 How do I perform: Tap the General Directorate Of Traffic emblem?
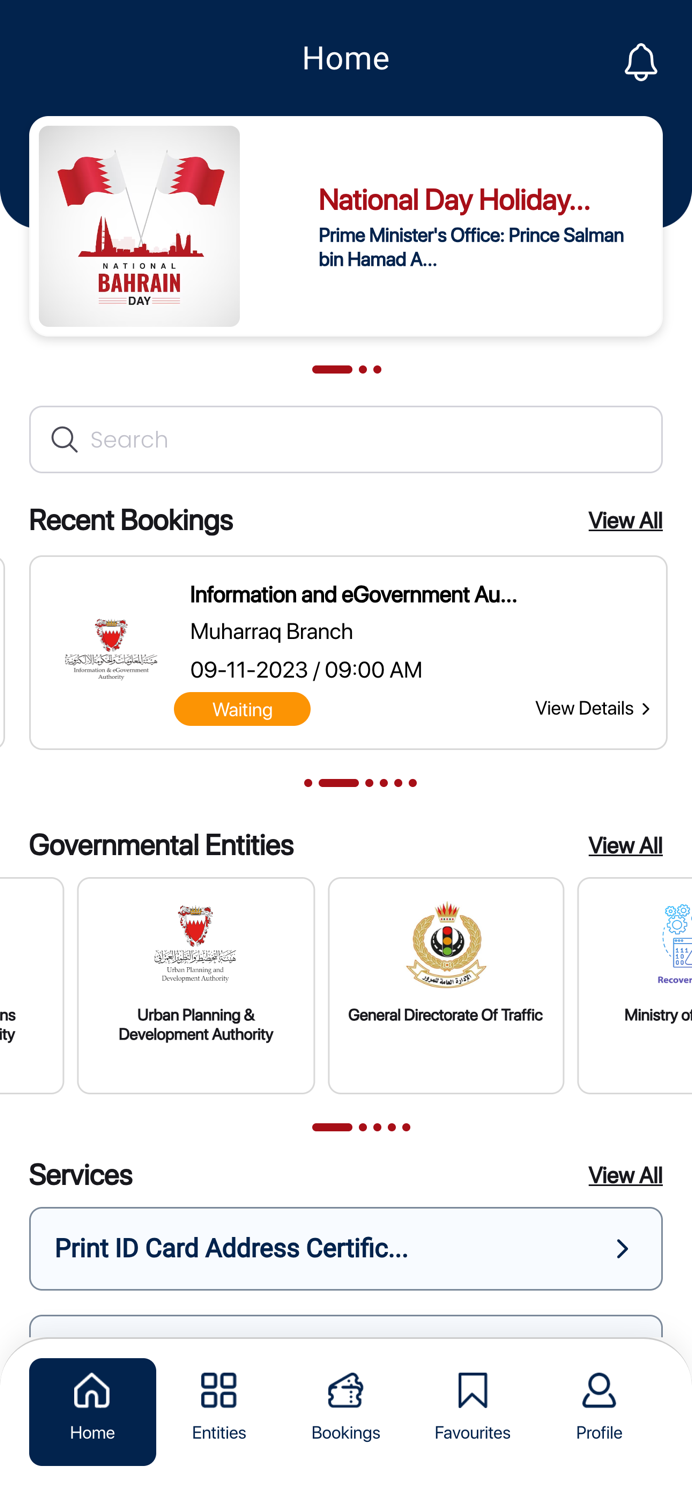click(446, 943)
